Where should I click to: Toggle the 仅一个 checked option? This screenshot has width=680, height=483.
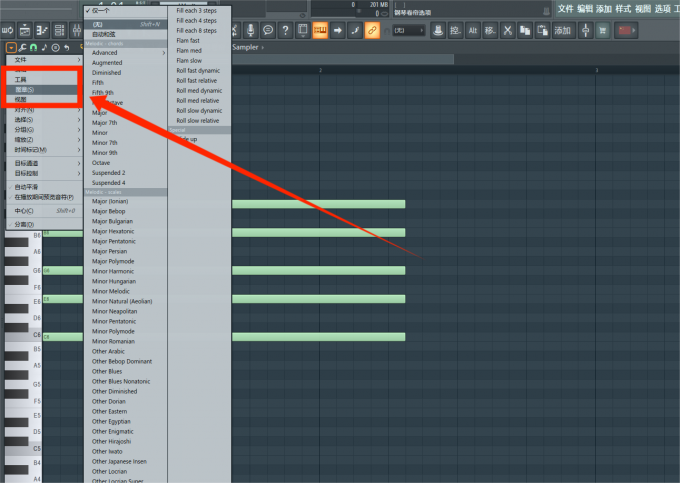pyautogui.click(x=125, y=10)
